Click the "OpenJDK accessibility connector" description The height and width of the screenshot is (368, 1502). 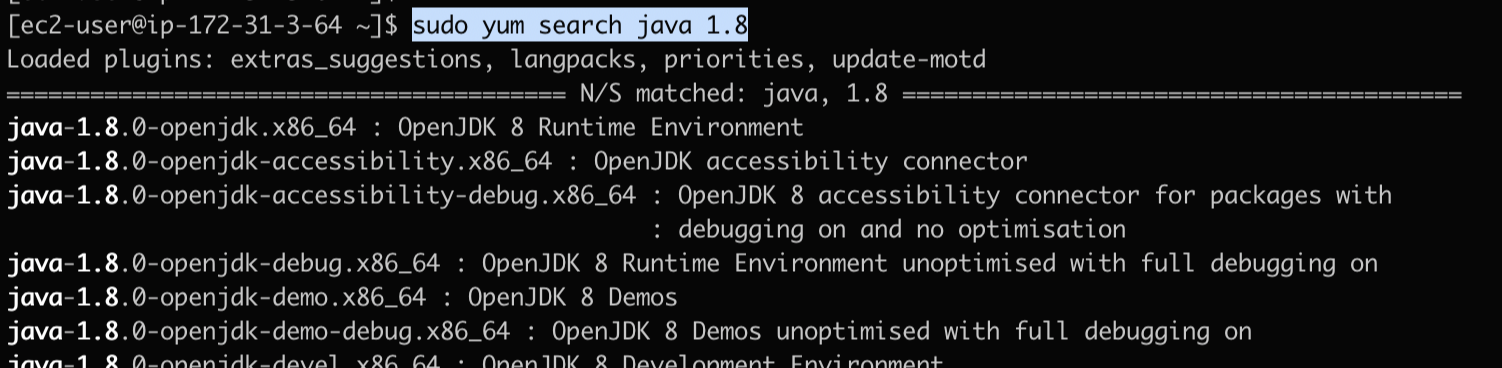coord(811,162)
